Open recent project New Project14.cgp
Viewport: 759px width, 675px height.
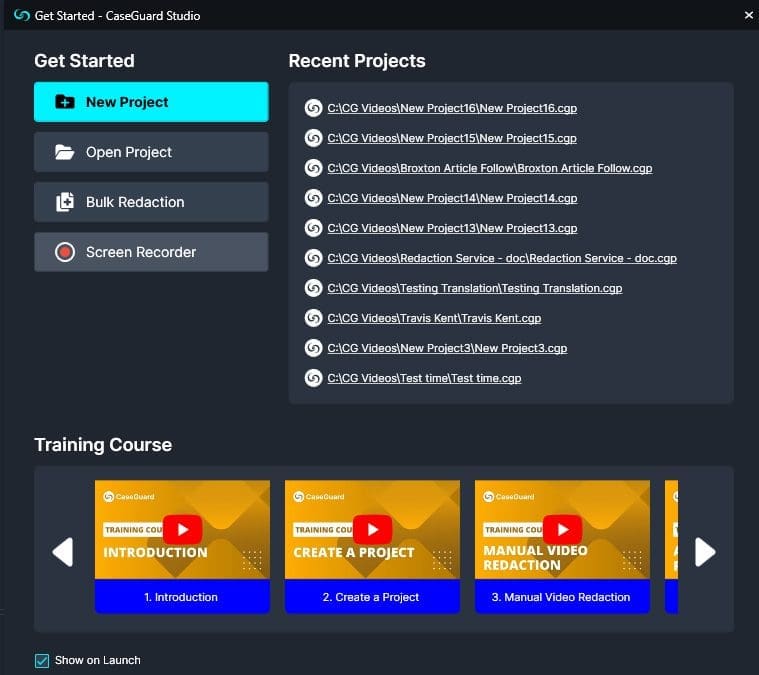click(x=452, y=198)
